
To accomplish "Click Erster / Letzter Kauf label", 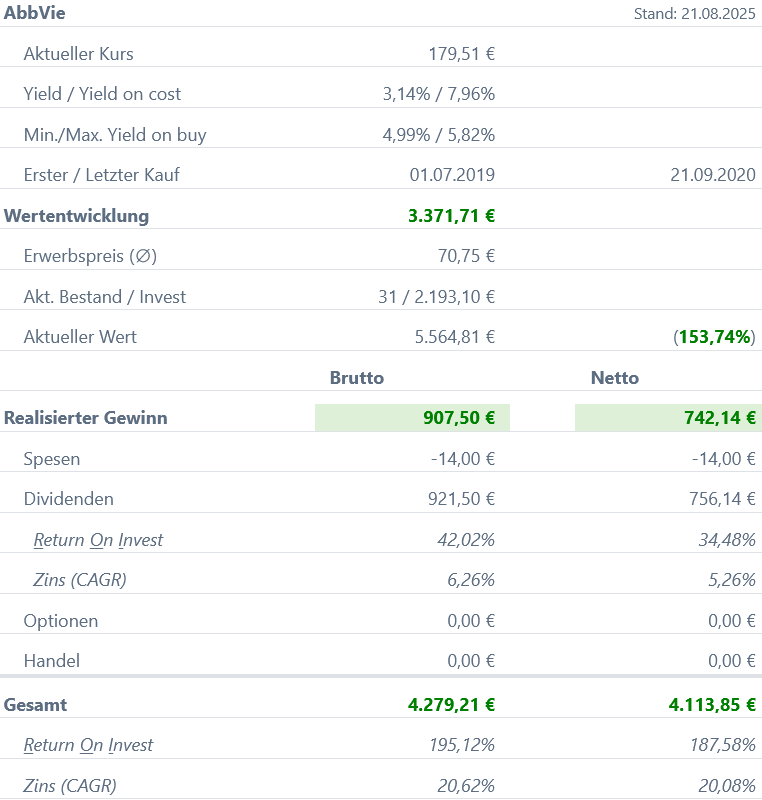I will [x=101, y=174].
